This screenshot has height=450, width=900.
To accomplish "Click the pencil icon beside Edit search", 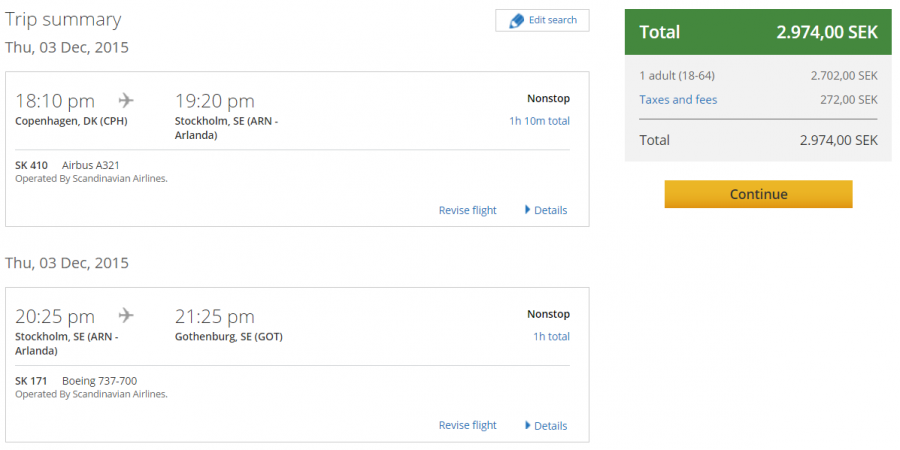I will [516, 21].
